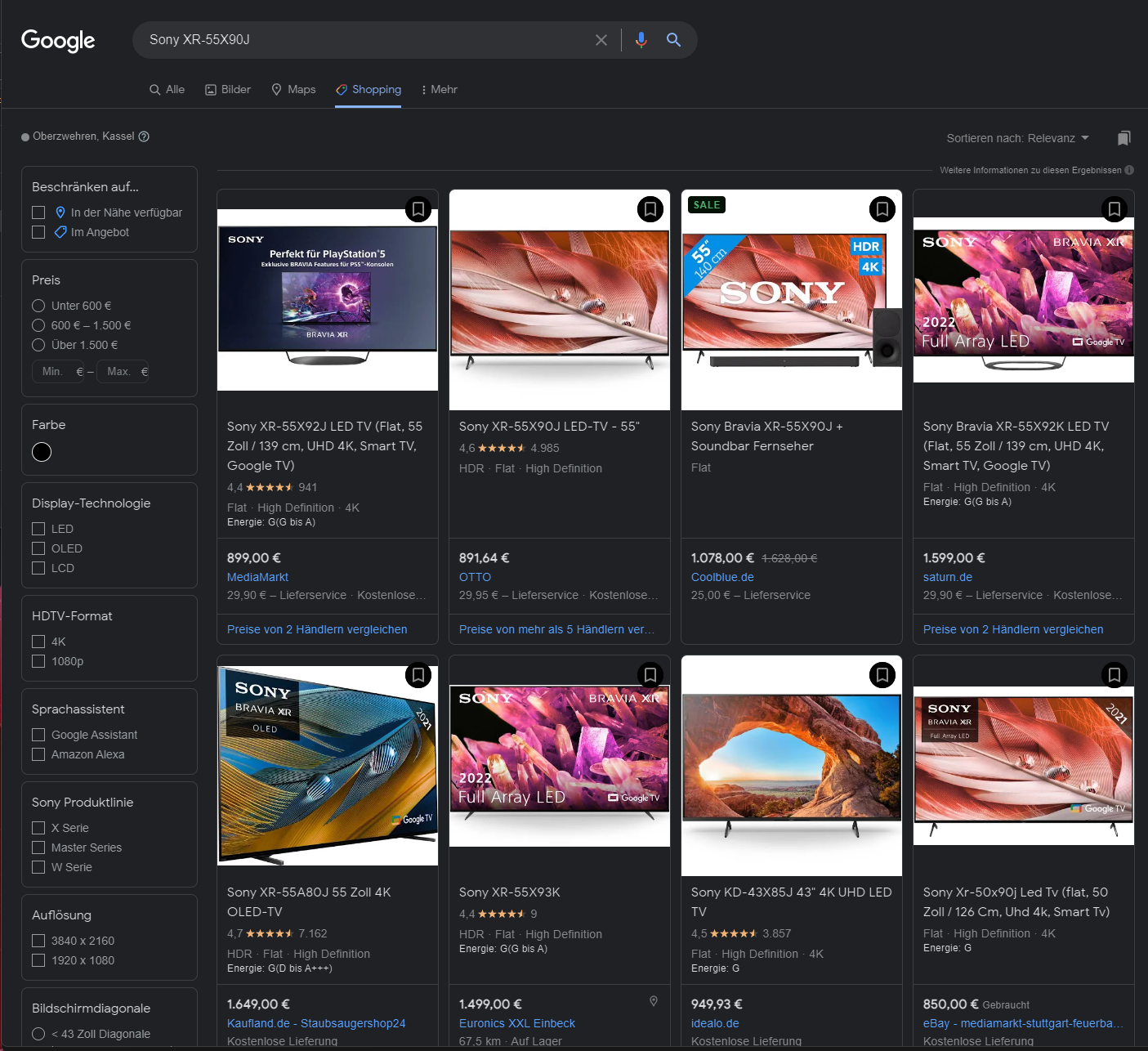Enable In der Nähe verfügbar checkbox

[38, 212]
